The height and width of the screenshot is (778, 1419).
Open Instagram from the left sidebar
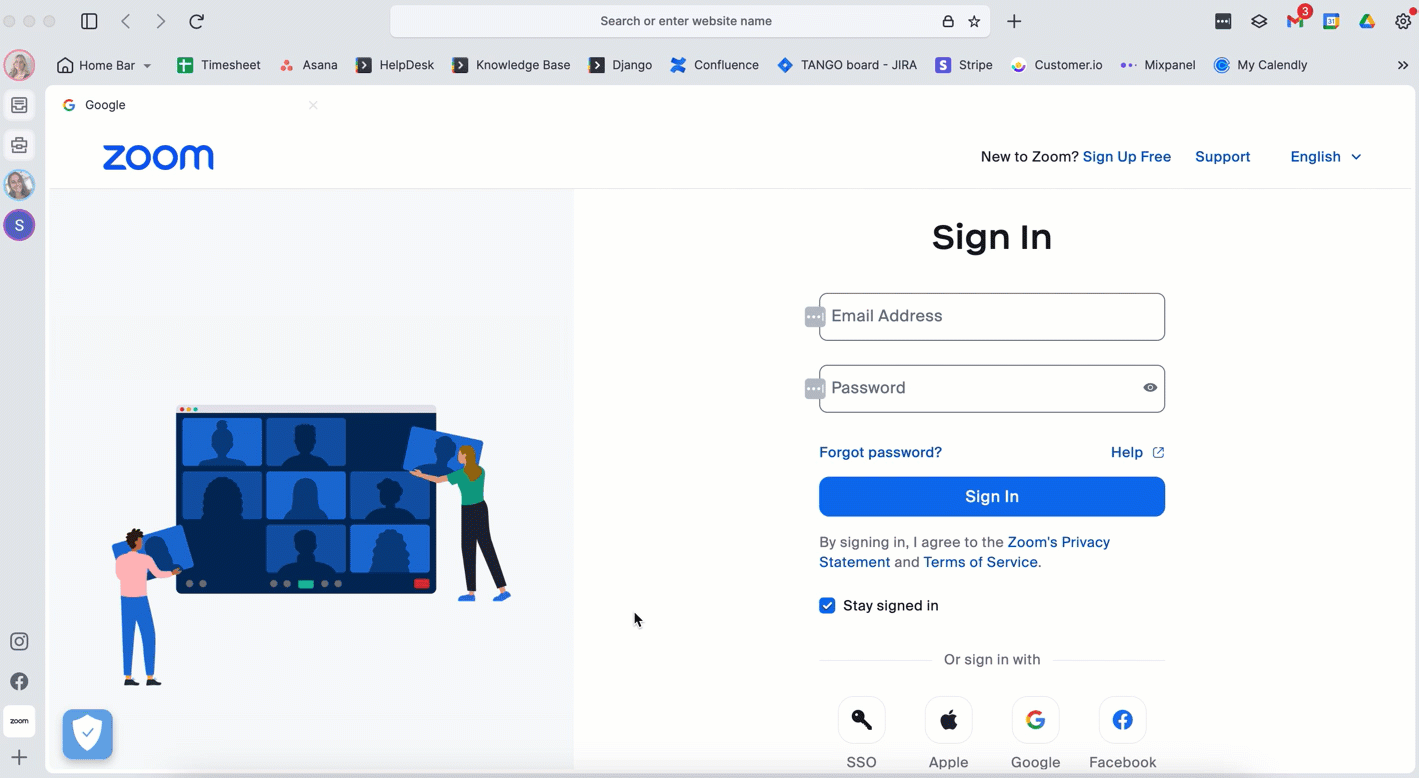[x=19, y=642]
